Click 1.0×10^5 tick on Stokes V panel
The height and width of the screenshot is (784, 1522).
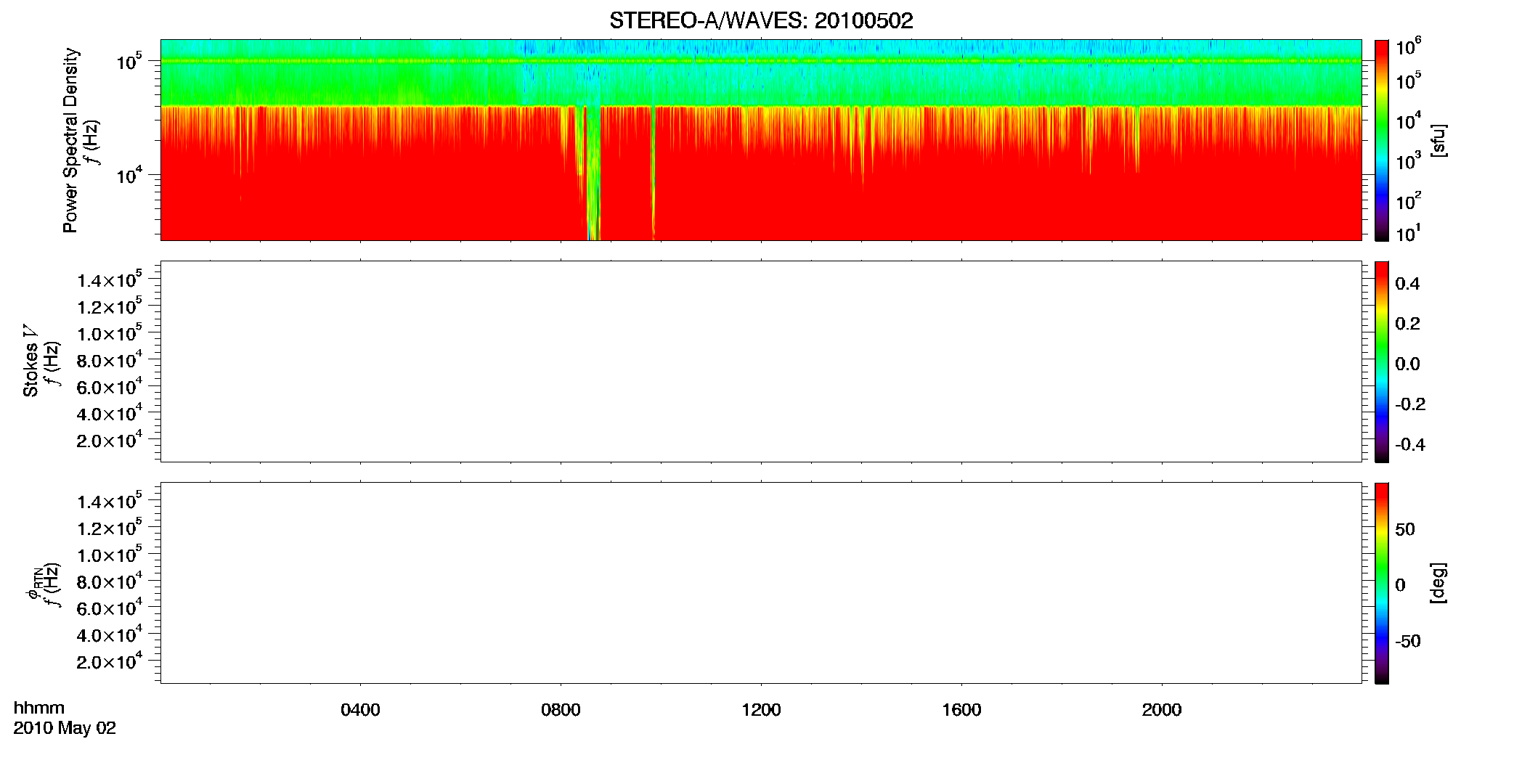(x=110, y=332)
